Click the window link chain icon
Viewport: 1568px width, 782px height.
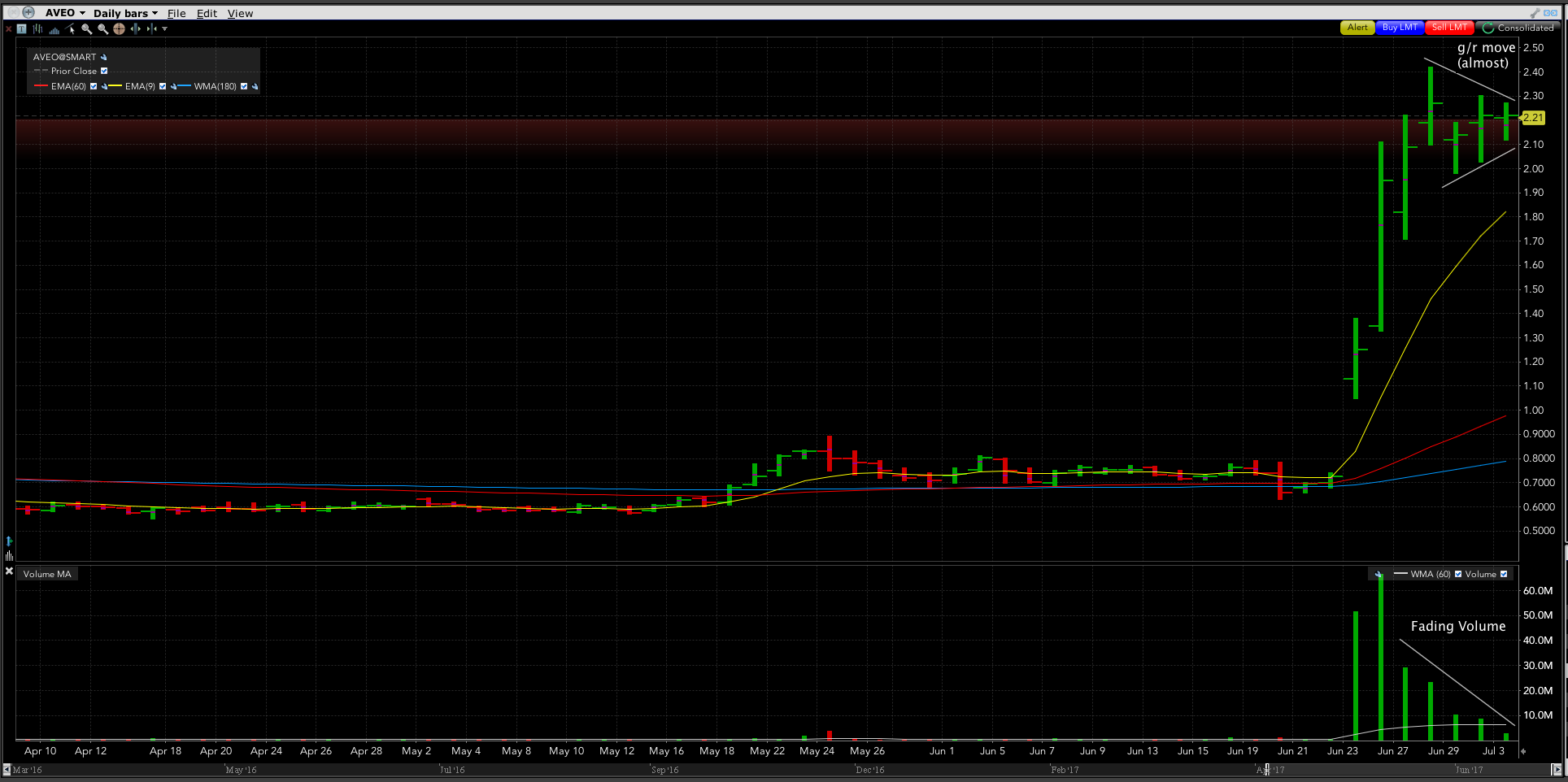pos(1552,13)
